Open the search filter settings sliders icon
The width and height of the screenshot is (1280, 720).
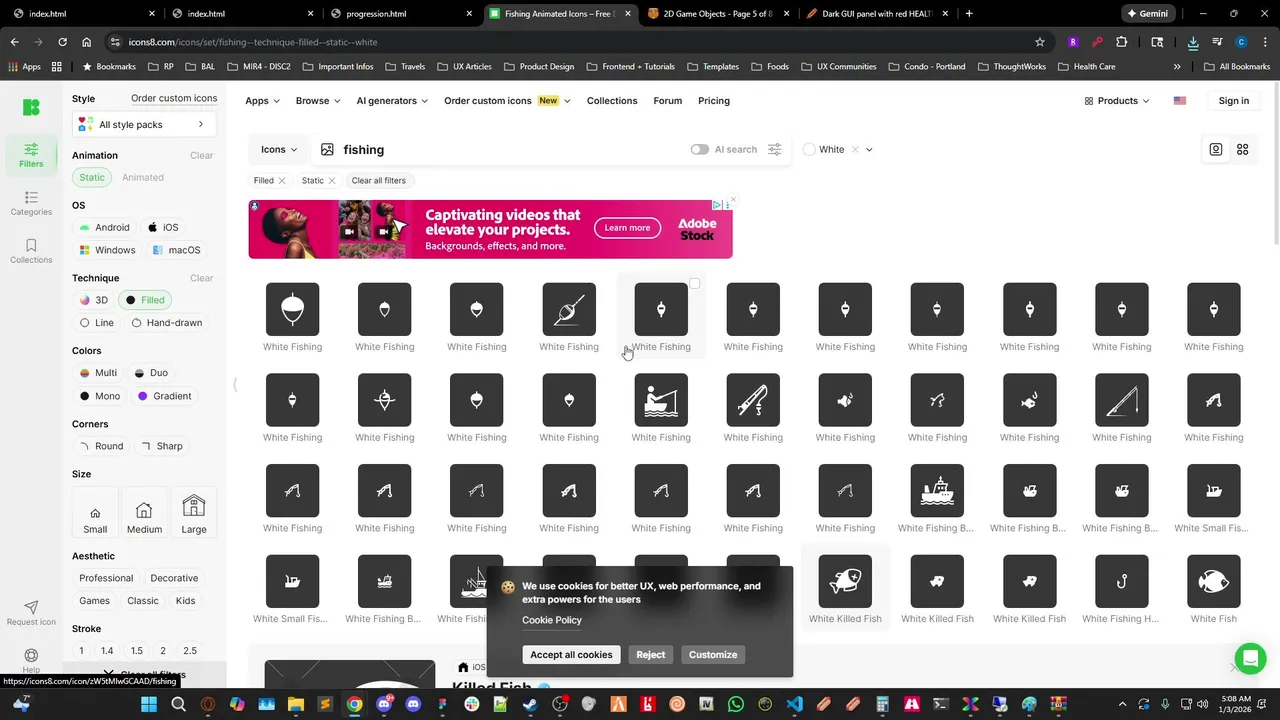(x=774, y=149)
